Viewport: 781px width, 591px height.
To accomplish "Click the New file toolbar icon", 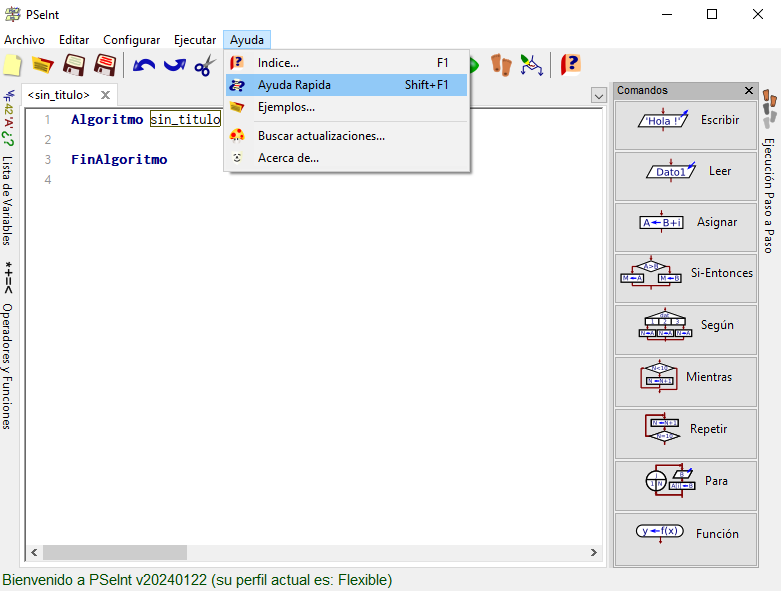I will click(11, 66).
